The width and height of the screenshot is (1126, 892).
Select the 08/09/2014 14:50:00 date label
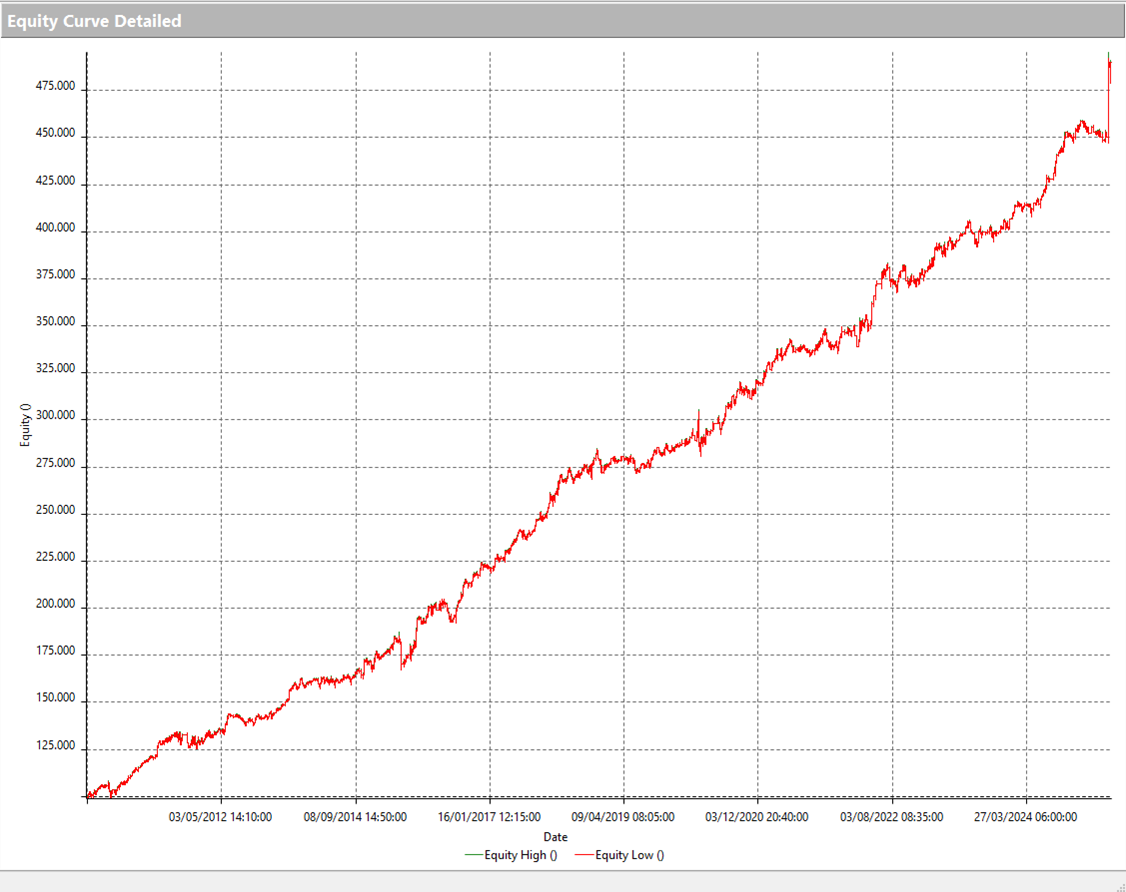pyautogui.click(x=355, y=817)
